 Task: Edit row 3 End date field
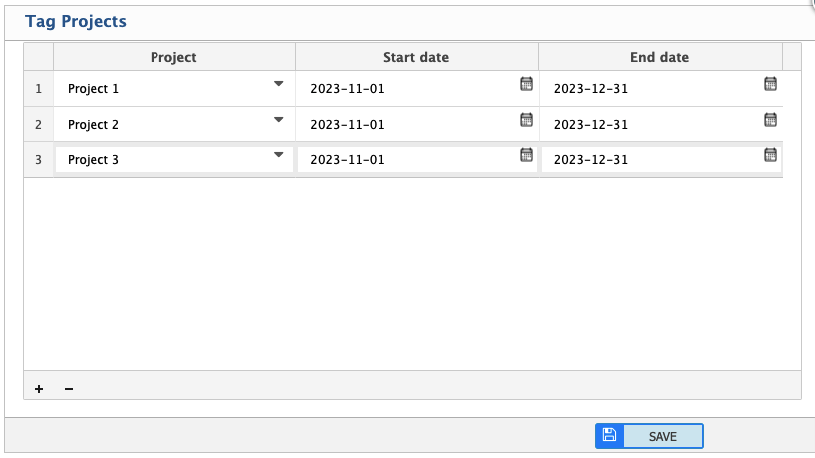coord(645,160)
